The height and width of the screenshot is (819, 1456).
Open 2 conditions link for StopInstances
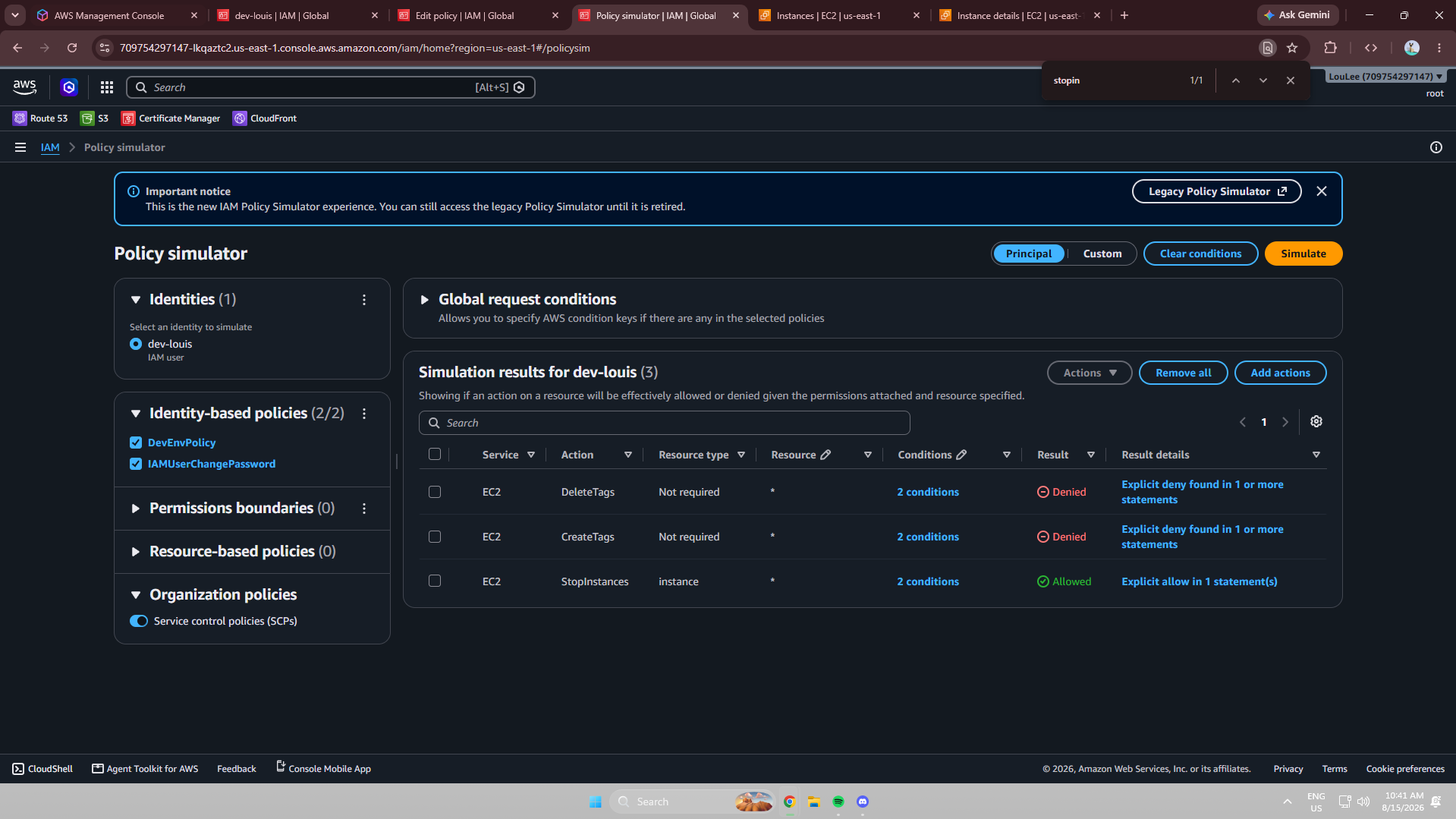[927, 581]
